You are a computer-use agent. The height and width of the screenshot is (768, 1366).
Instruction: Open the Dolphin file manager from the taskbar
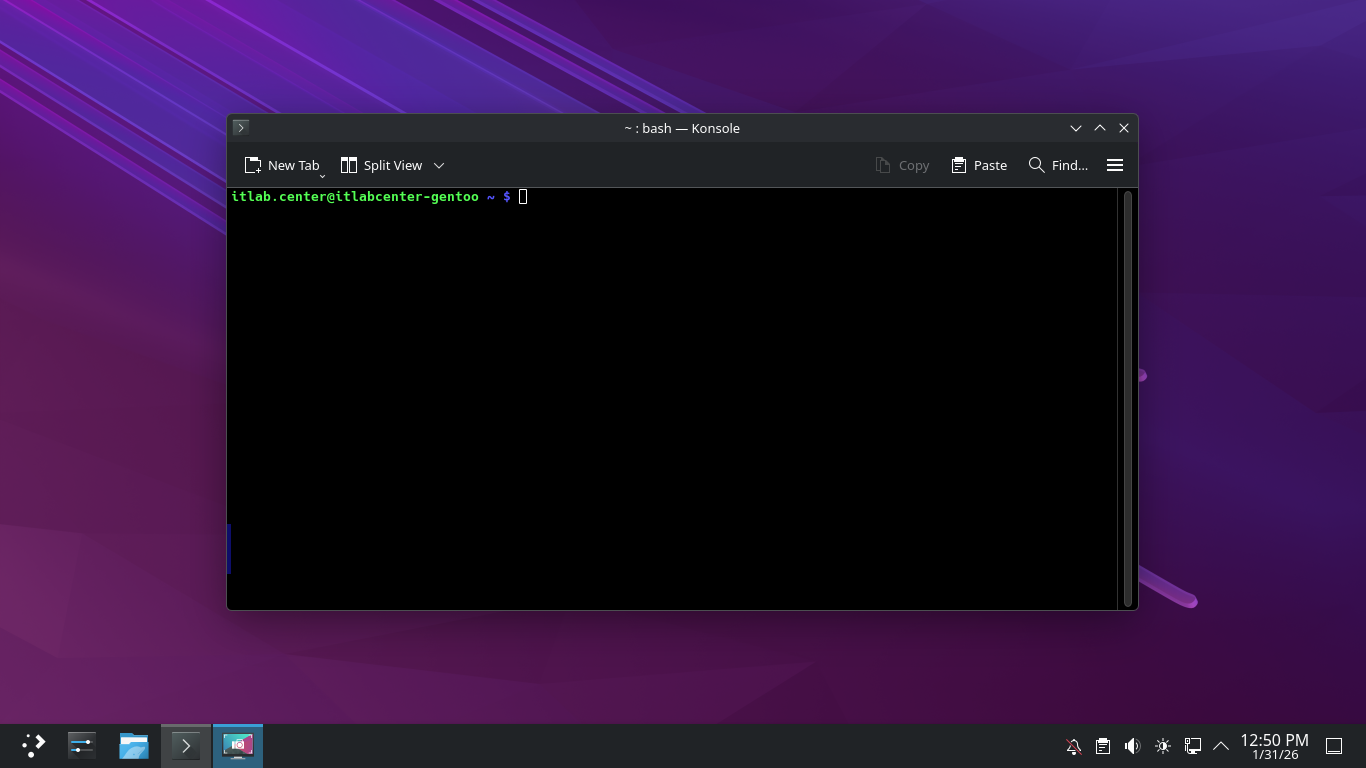point(134,745)
